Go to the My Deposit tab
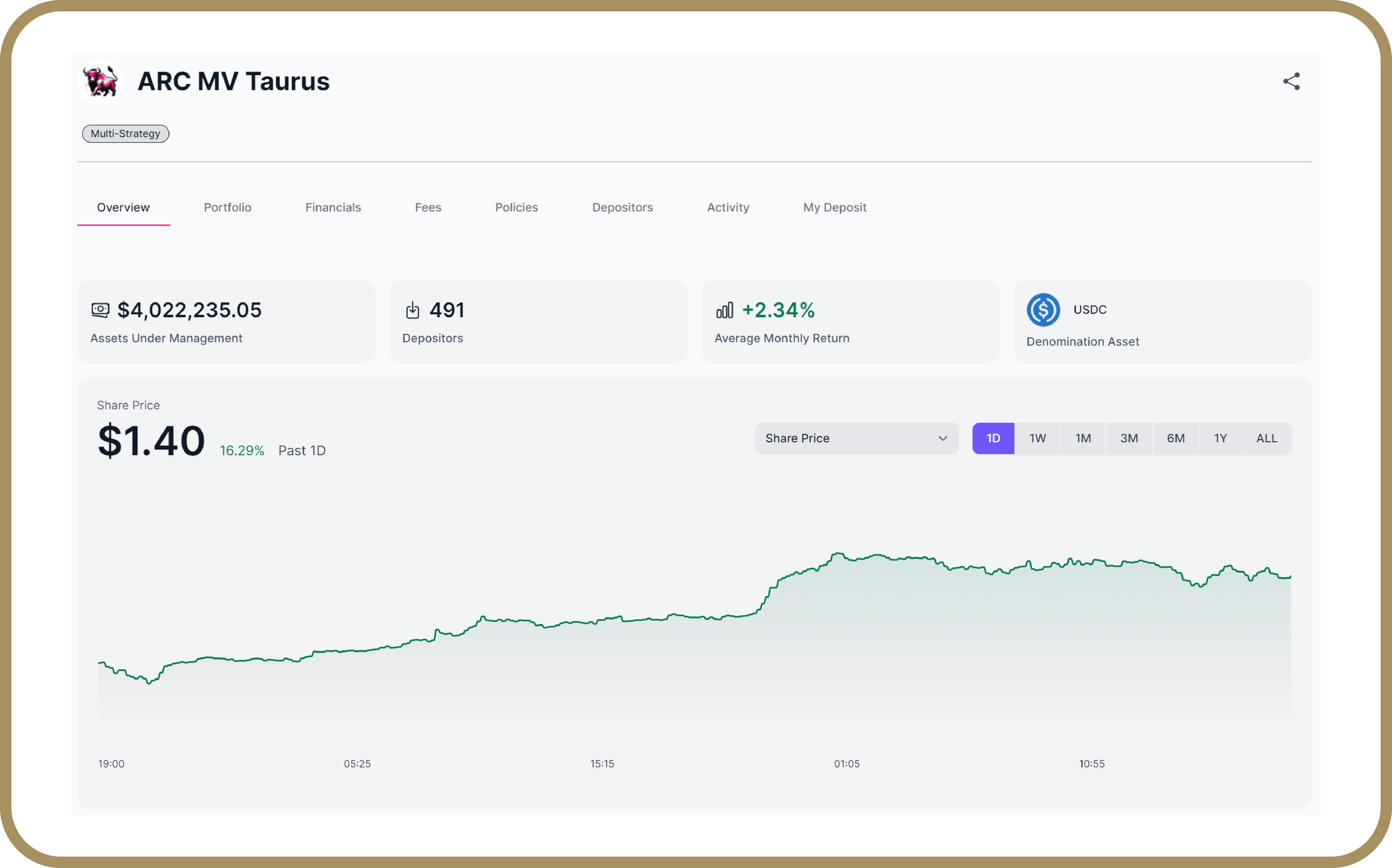This screenshot has width=1392, height=868. click(x=834, y=207)
